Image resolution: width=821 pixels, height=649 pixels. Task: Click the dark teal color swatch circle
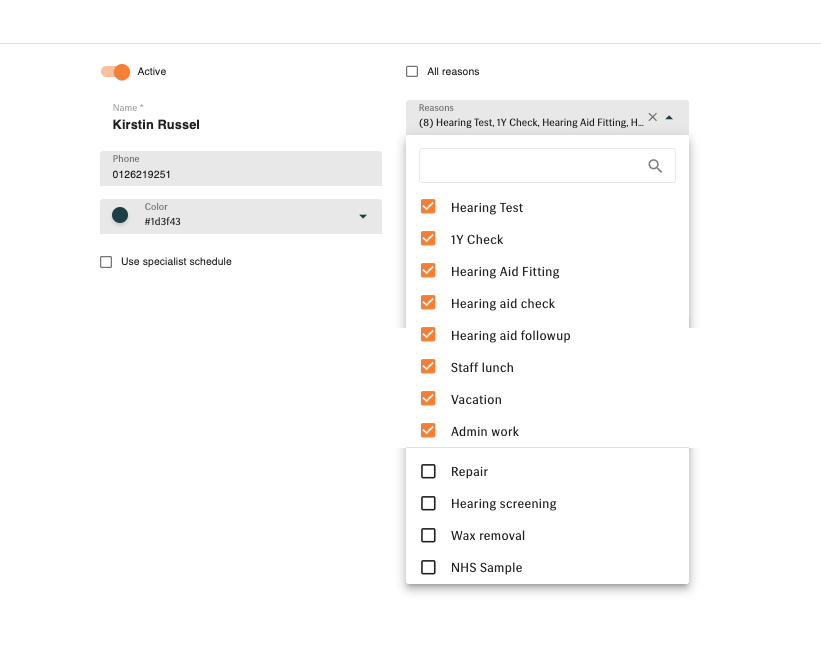(119, 216)
